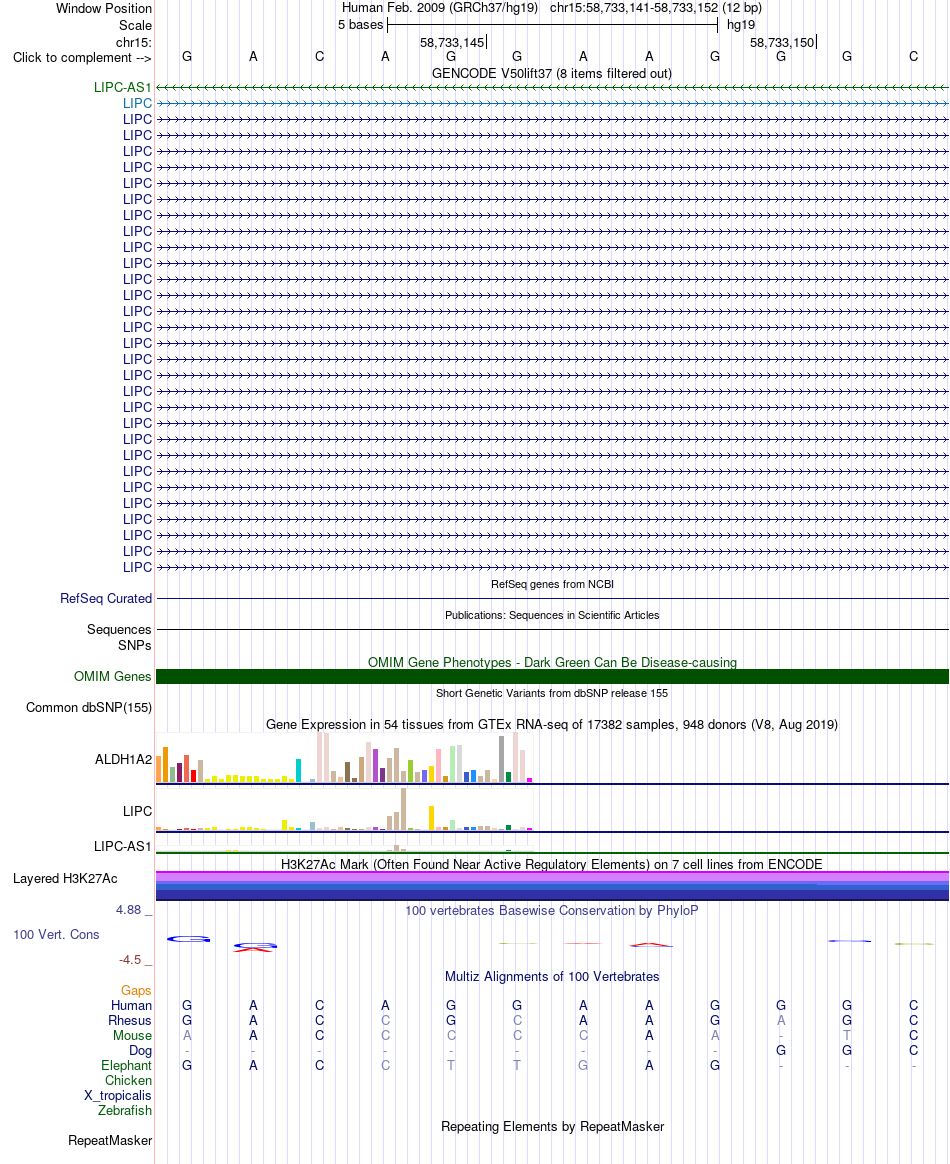Select the green LIPC-AS1 transcript label
This screenshot has height=1164, width=950.
[x=122, y=88]
